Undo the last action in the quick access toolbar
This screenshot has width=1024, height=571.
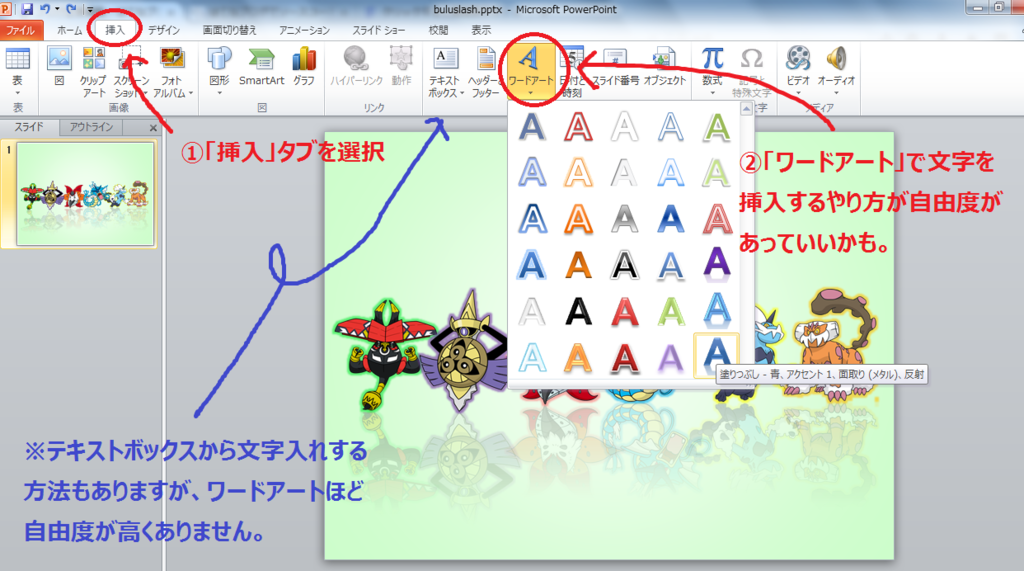pyautogui.click(x=44, y=9)
